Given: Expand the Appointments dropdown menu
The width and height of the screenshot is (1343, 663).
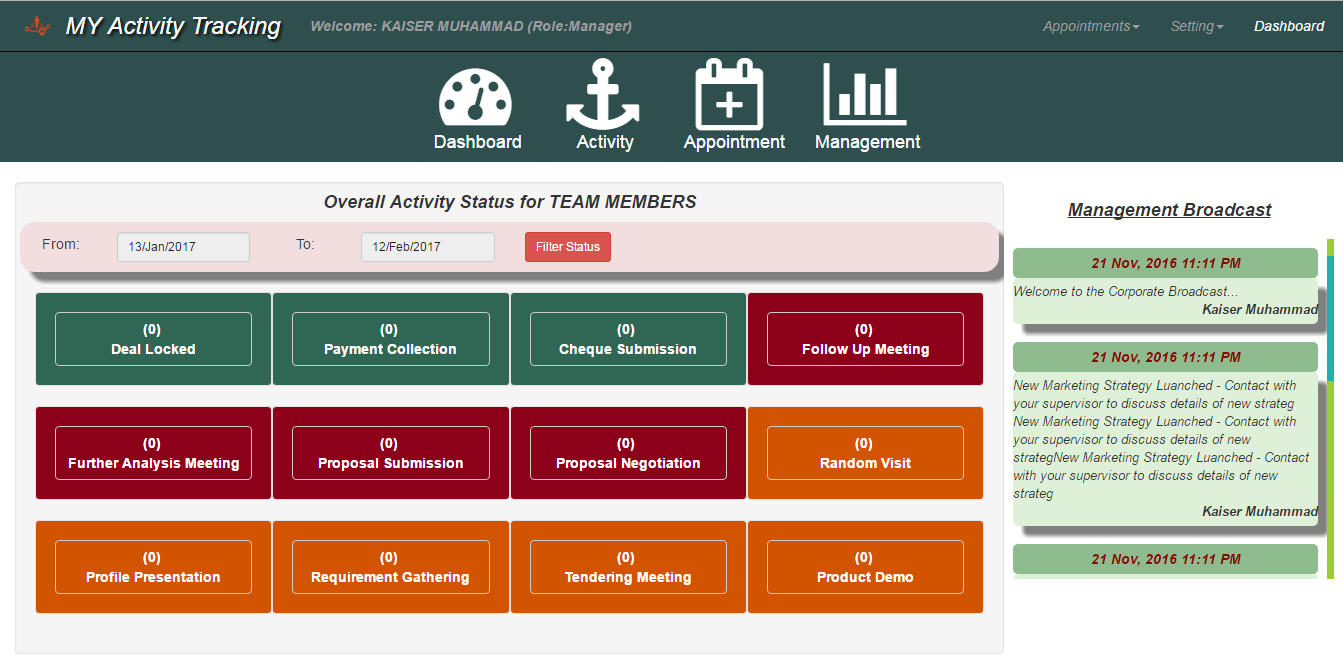Looking at the screenshot, I should (x=1090, y=26).
